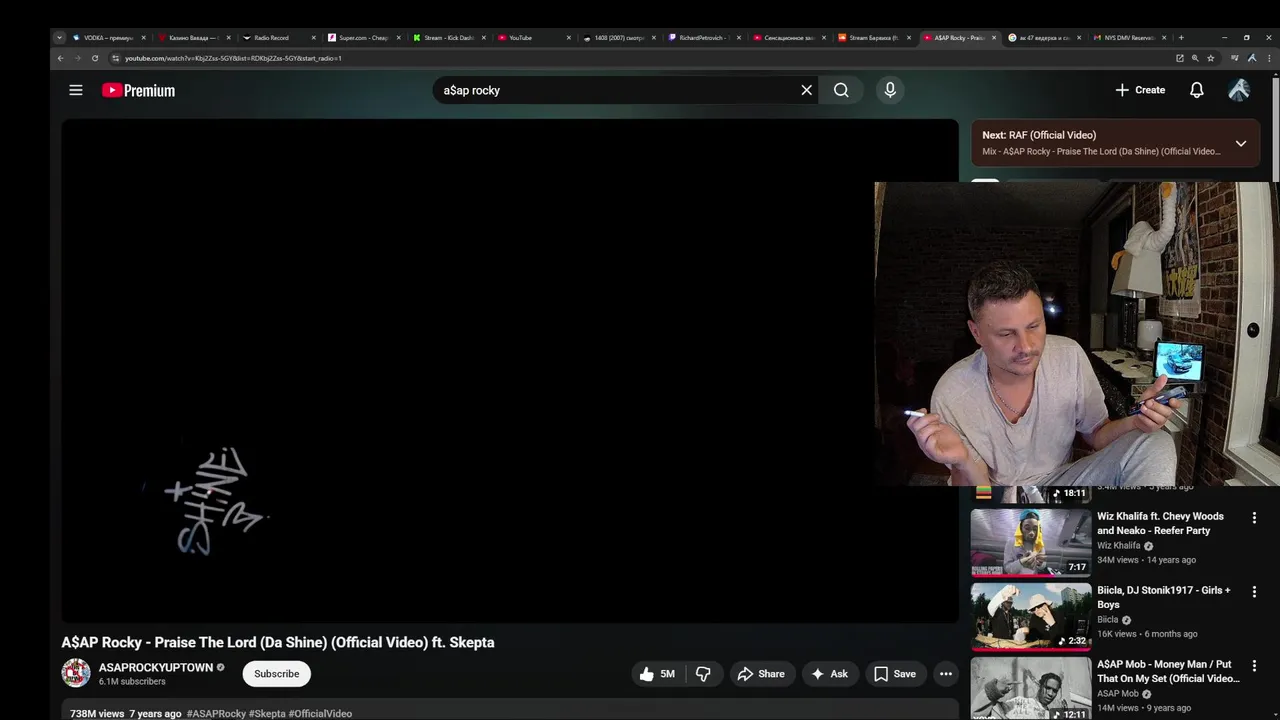Open the Biicla Girls + Boys thumbnail

(x=1031, y=617)
